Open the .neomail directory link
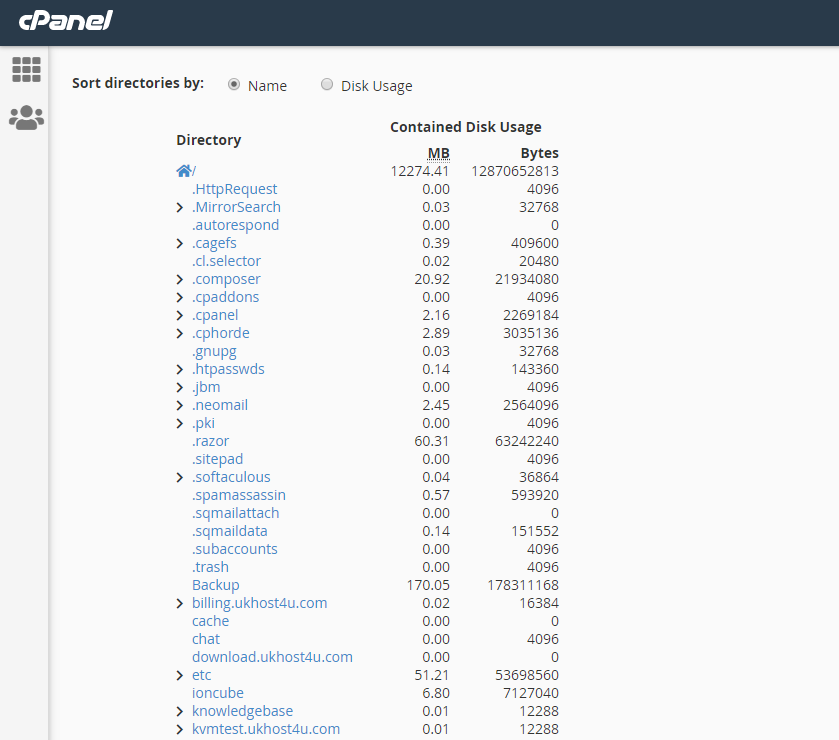 (220, 405)
